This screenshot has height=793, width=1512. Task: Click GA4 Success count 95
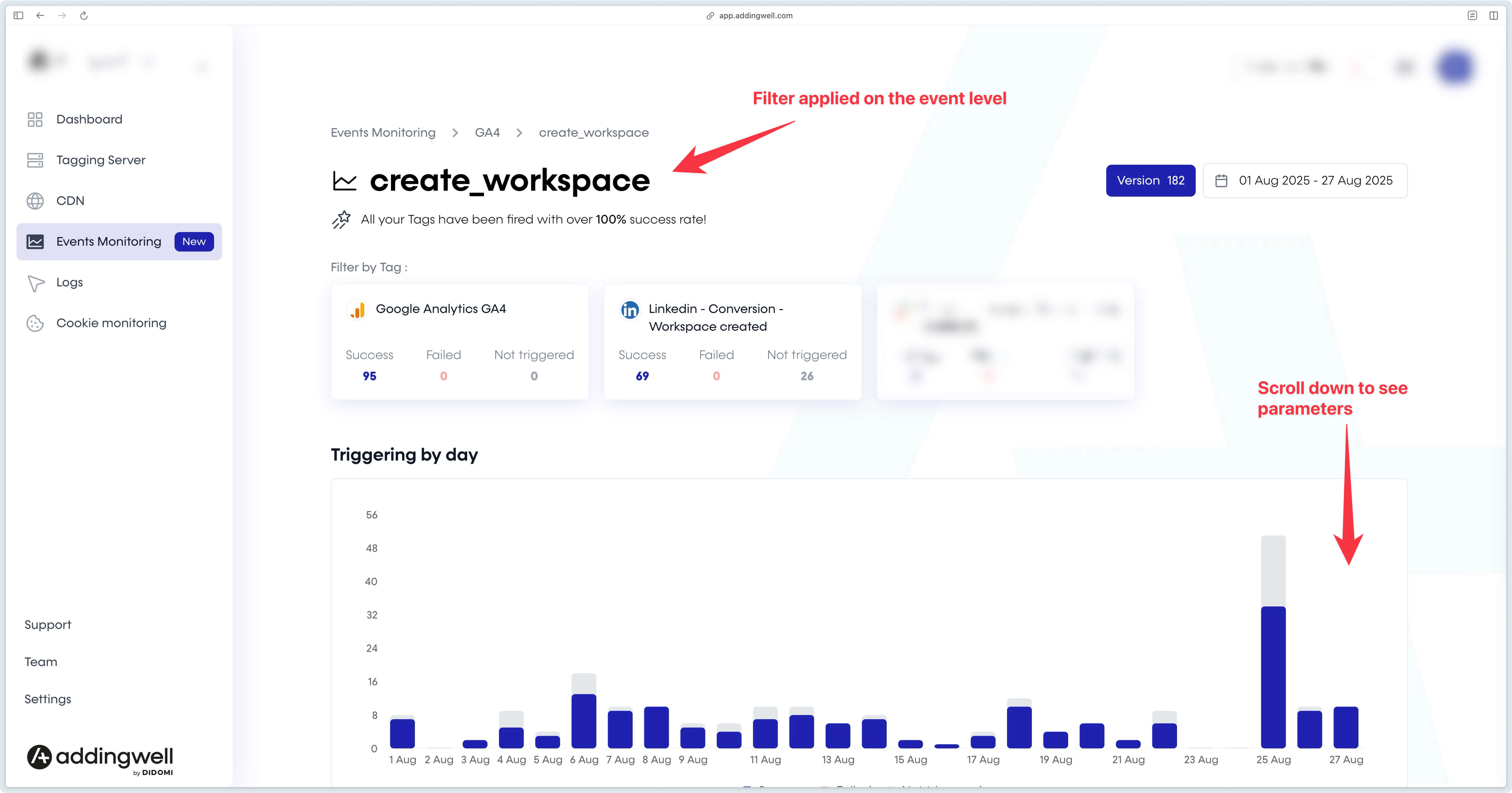(x=369, y=376)
